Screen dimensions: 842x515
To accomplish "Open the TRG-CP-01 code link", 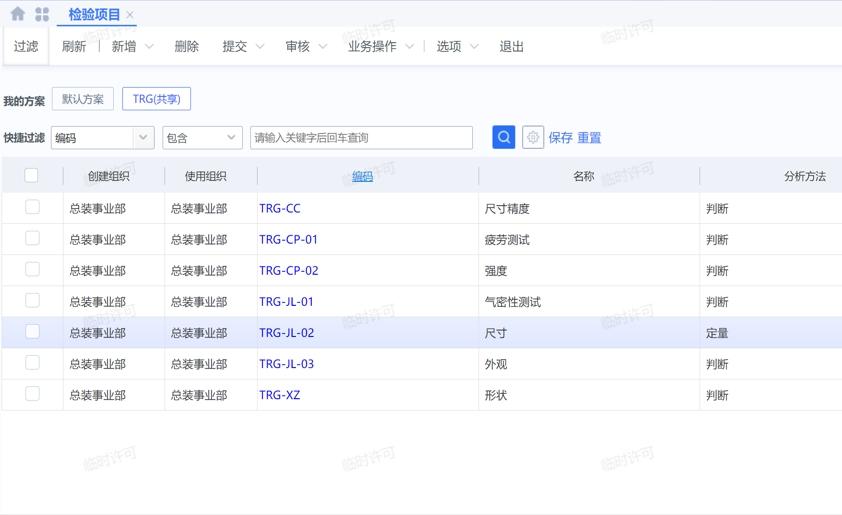I will pyautogui.click(x=288, y=239).
